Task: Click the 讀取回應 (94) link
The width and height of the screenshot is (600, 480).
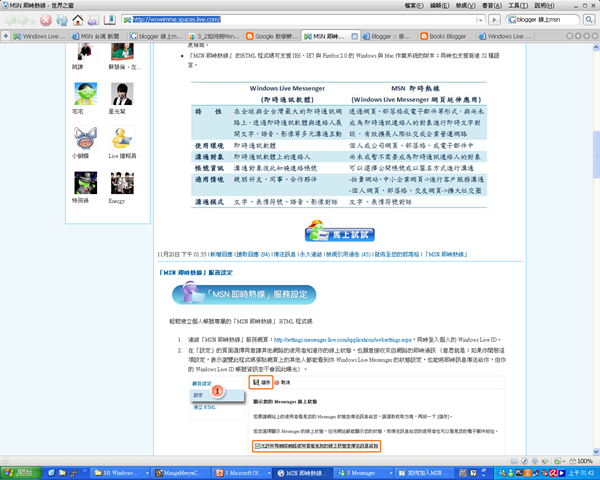Action: (x=253, y=255)
